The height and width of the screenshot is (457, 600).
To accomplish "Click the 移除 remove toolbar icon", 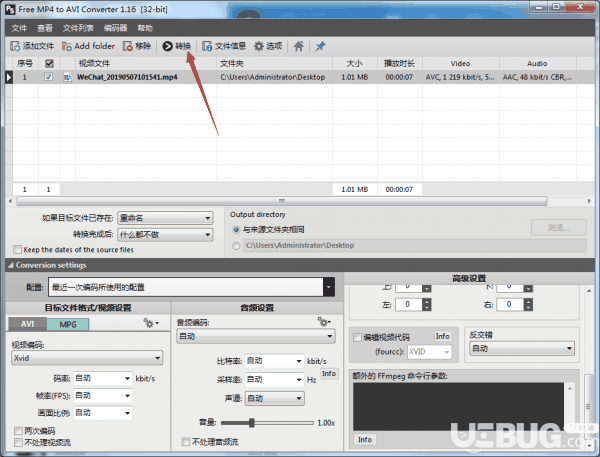I will click(x=127, y=46).
